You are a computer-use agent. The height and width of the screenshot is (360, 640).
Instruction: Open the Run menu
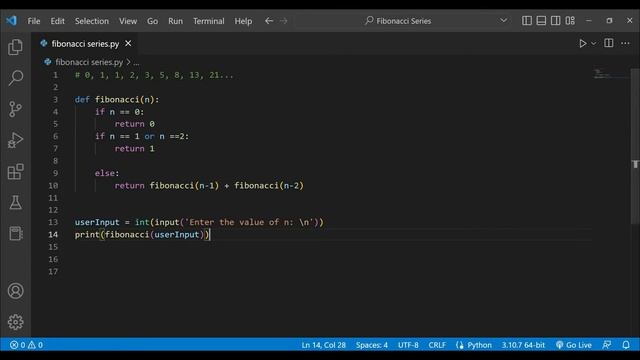(176, 21)
